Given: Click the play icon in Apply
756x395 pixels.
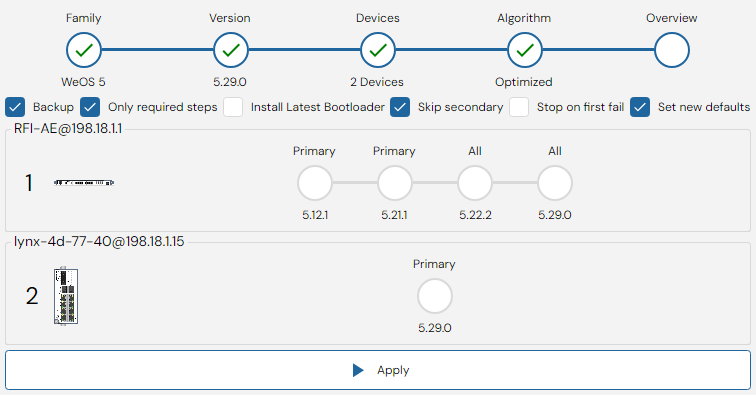Looking at the screenshot, I should click(358, 370).
